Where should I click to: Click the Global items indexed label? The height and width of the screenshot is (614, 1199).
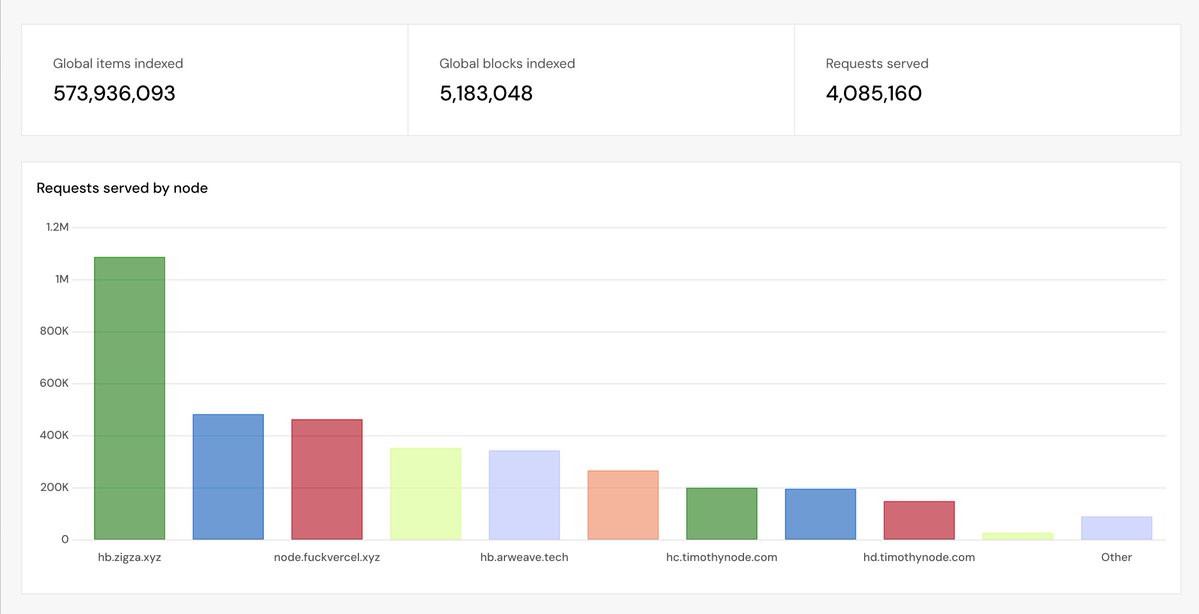click(118, 63)
